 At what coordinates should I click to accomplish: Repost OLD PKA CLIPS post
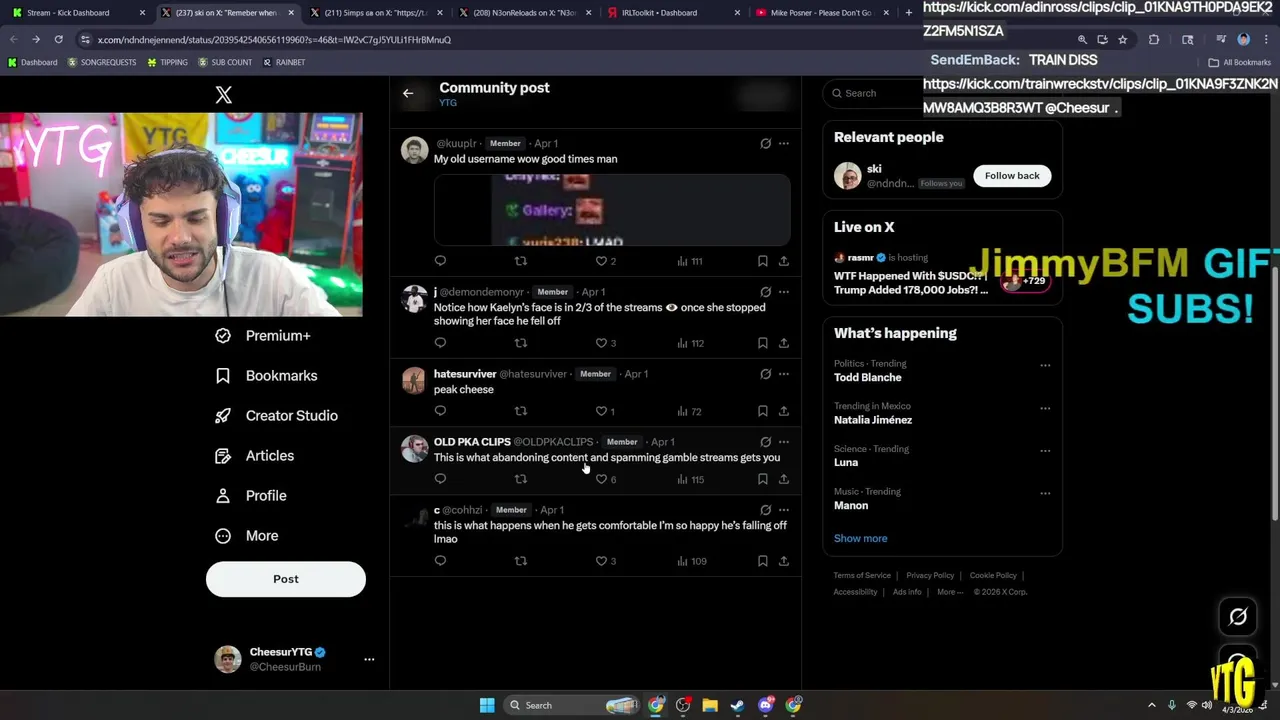tap(520, 479)
